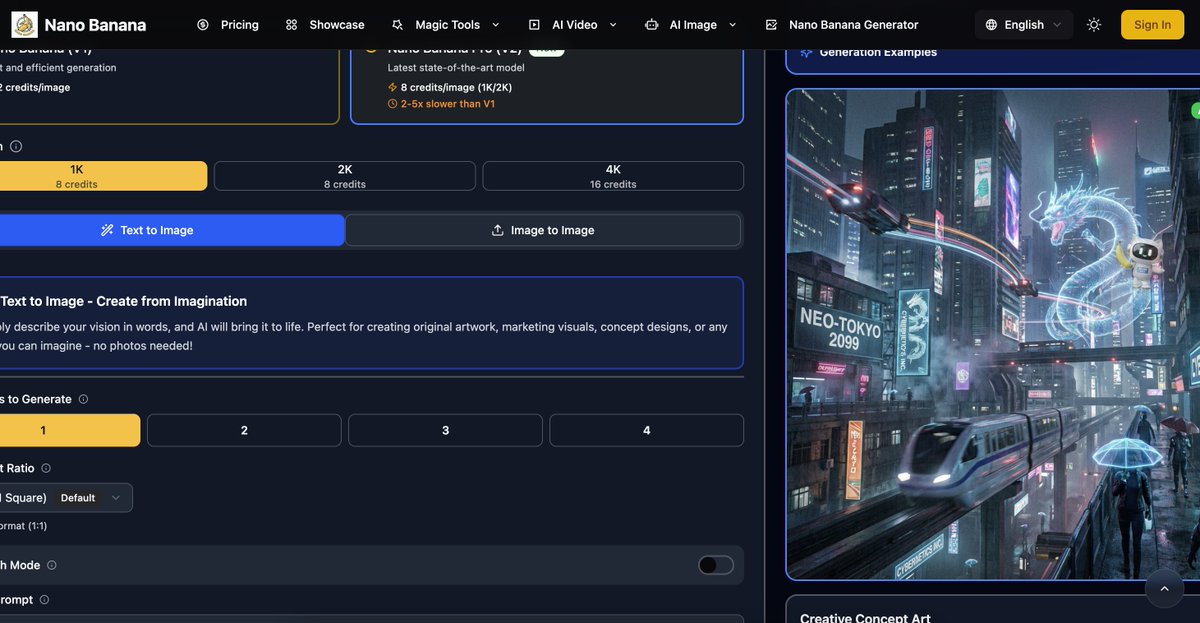Switch to Image to Image tab
The image size is (1200, 623).
(543, 230)
